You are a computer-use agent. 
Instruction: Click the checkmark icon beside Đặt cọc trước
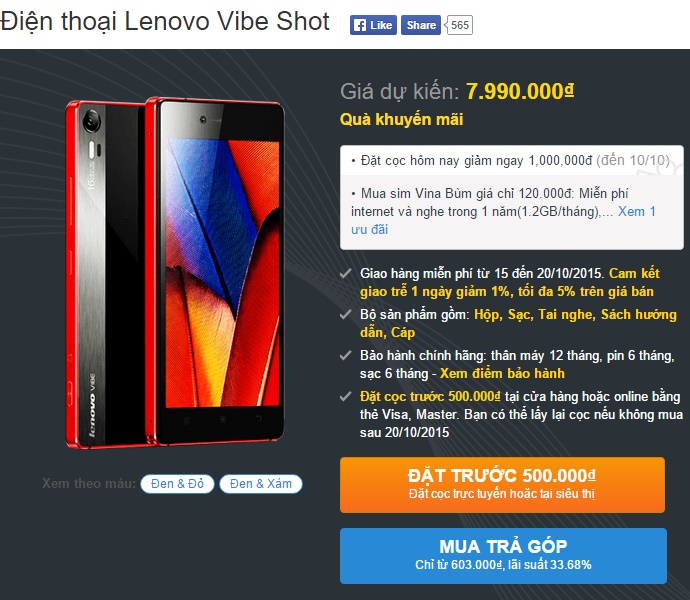point(346,397)
